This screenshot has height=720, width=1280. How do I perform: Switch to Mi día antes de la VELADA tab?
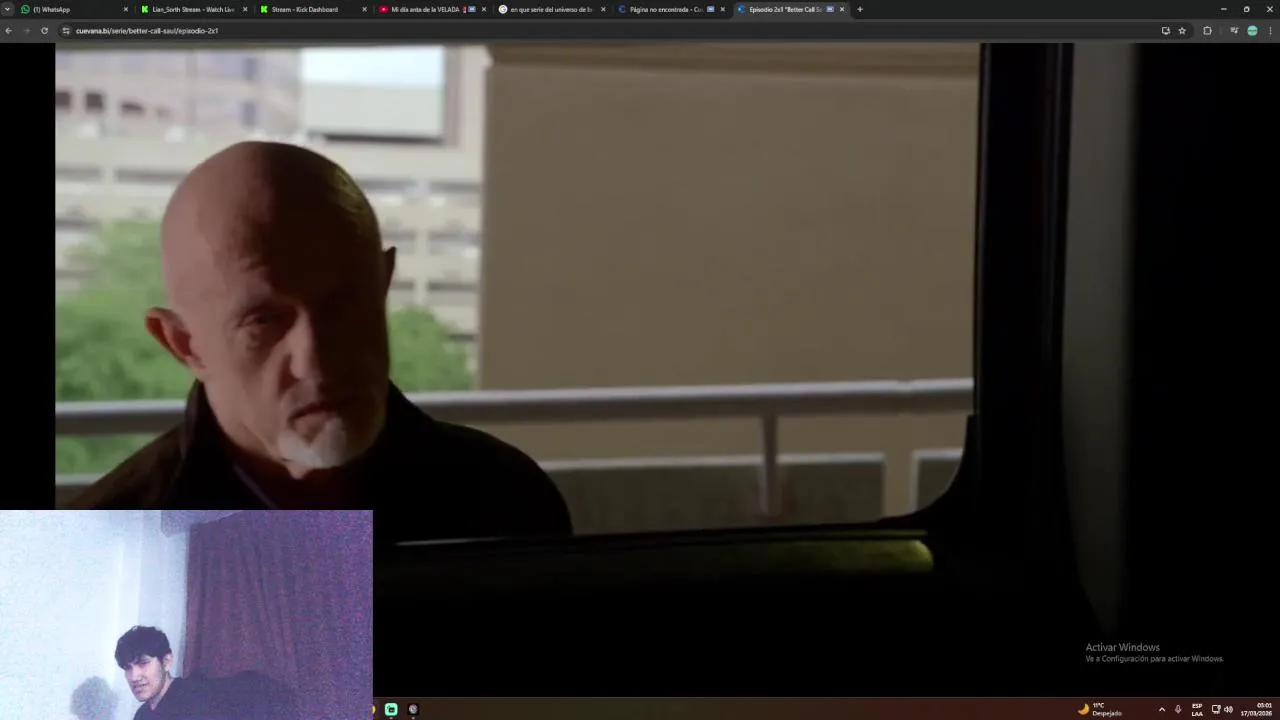pyautogui.click(x=431, y=9)
